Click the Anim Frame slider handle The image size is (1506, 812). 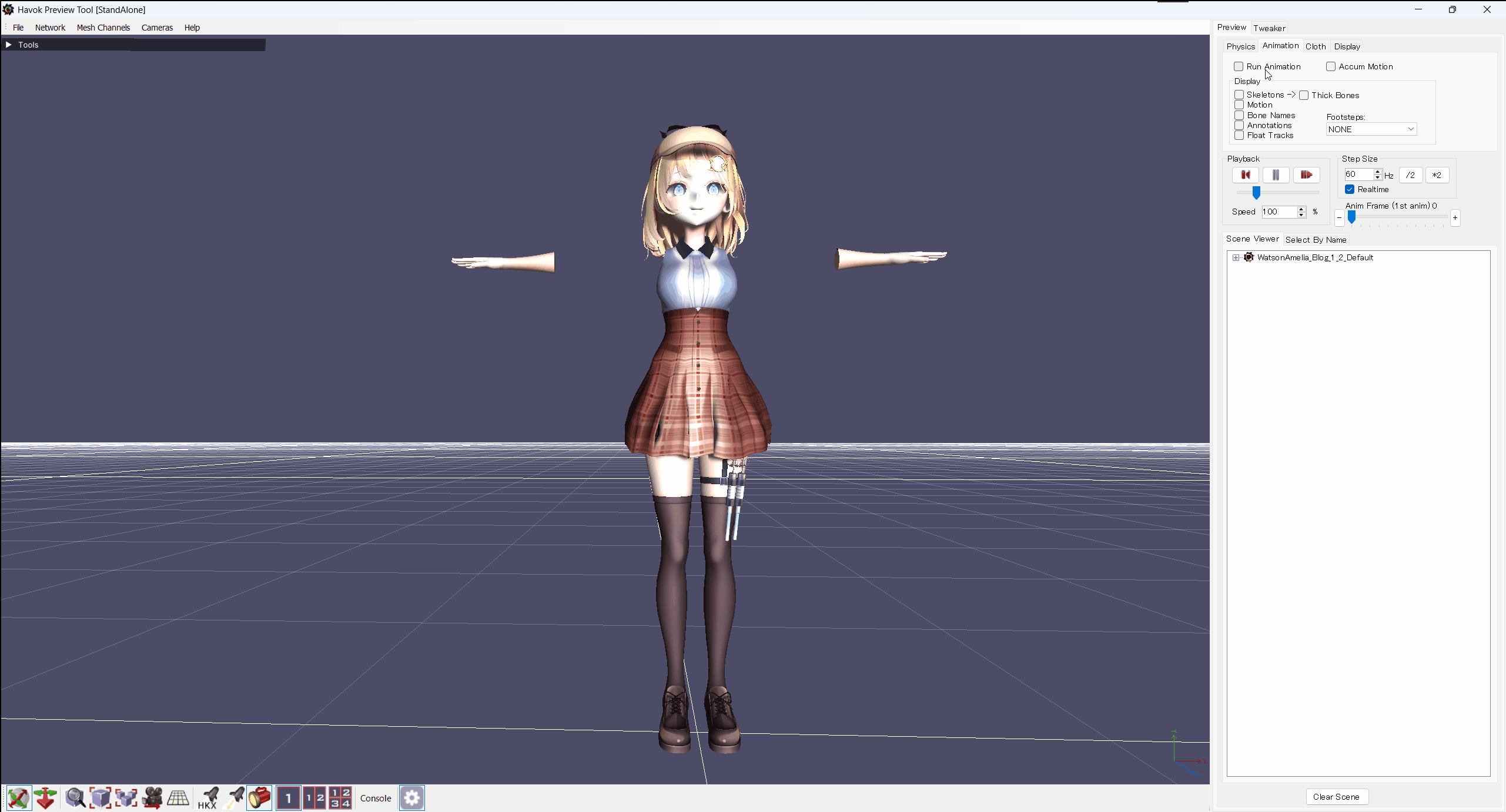pyautogui.click(x=1351, y=217)
